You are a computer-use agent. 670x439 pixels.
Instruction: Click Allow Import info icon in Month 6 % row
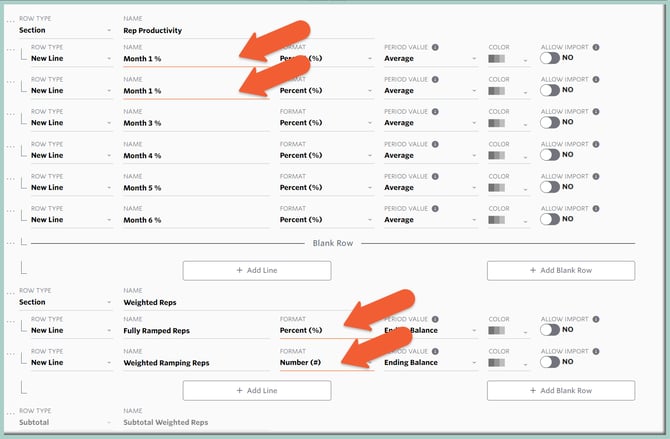tap(595, 208)
